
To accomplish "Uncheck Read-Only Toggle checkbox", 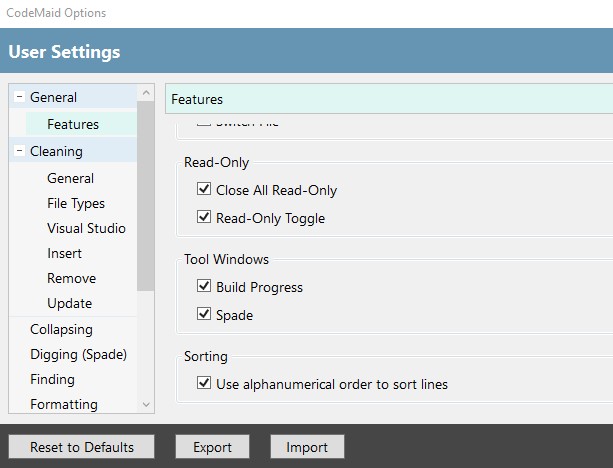I will click(x=204, y=217).
